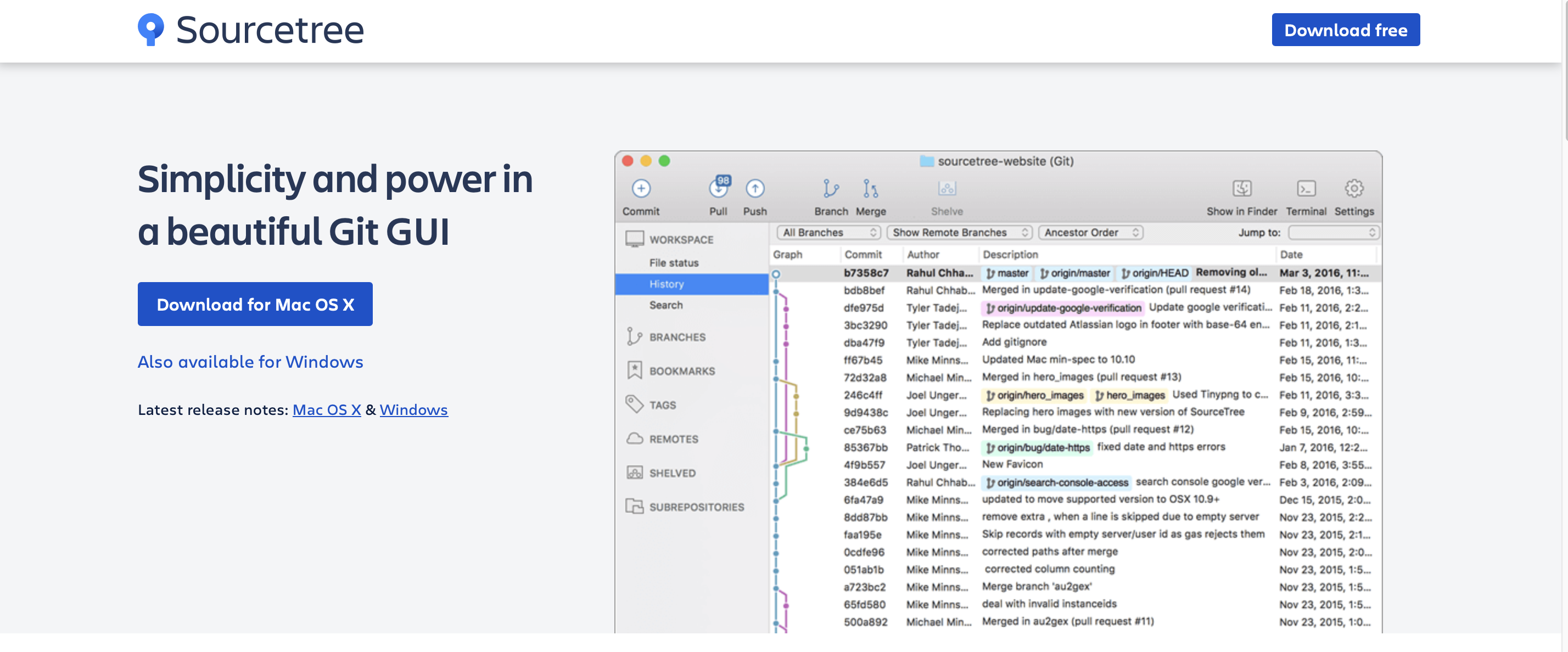1568x652 pixels.
Task: Click the hero_images local branch tag
Action: [1129, 395]
